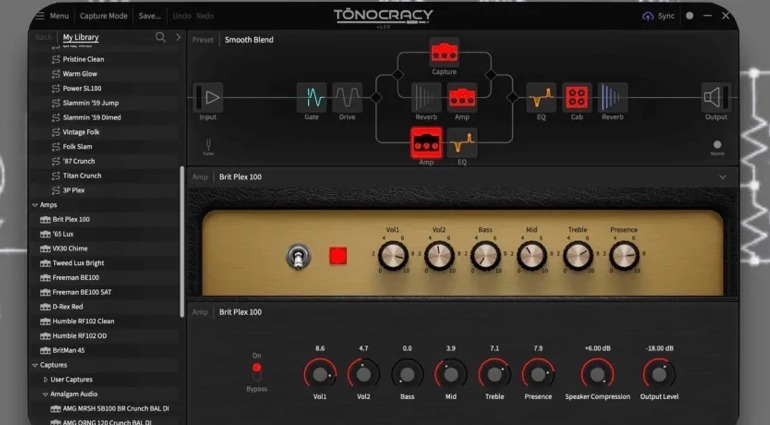
Task: Click the Redo button
Action: (x=205, y=16)
